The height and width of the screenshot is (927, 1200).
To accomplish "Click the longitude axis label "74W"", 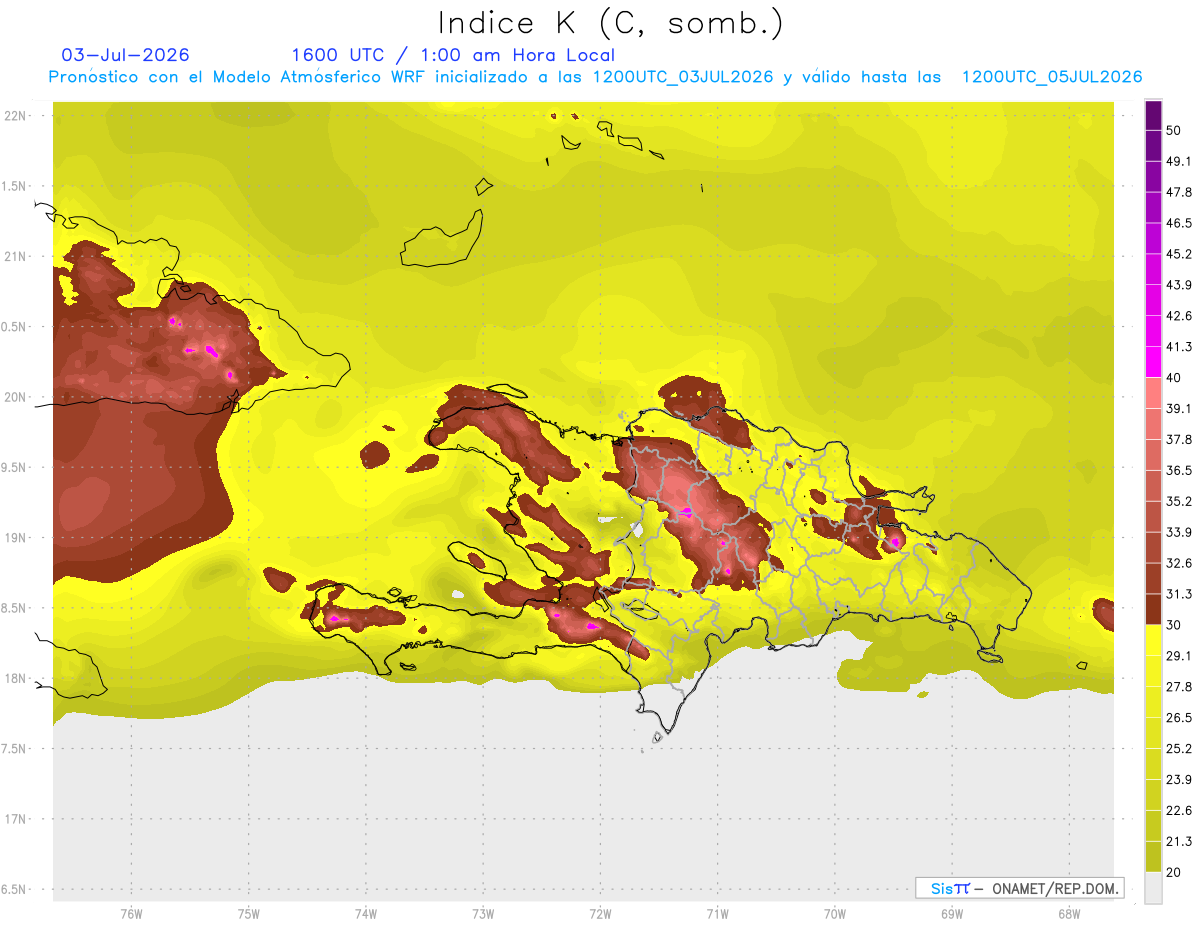I will click(365, 913).
